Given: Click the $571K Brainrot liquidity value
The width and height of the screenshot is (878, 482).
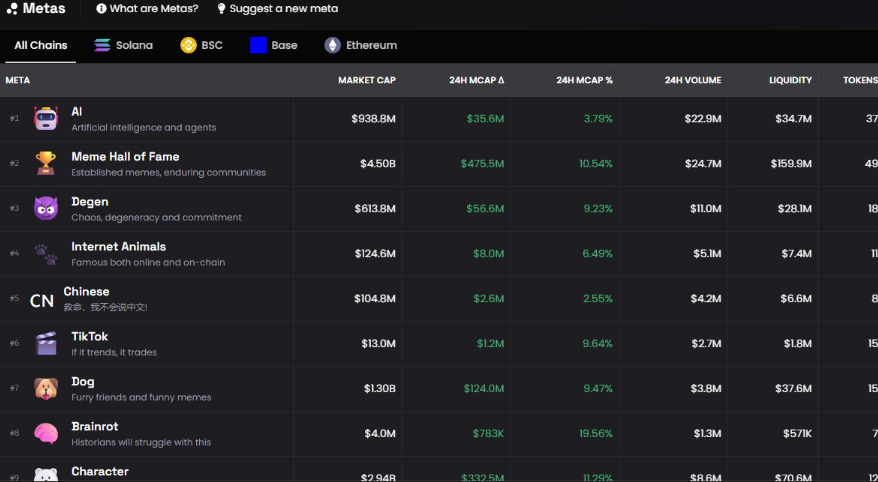Looking at the screenshot, I should (x=797, y=433).
